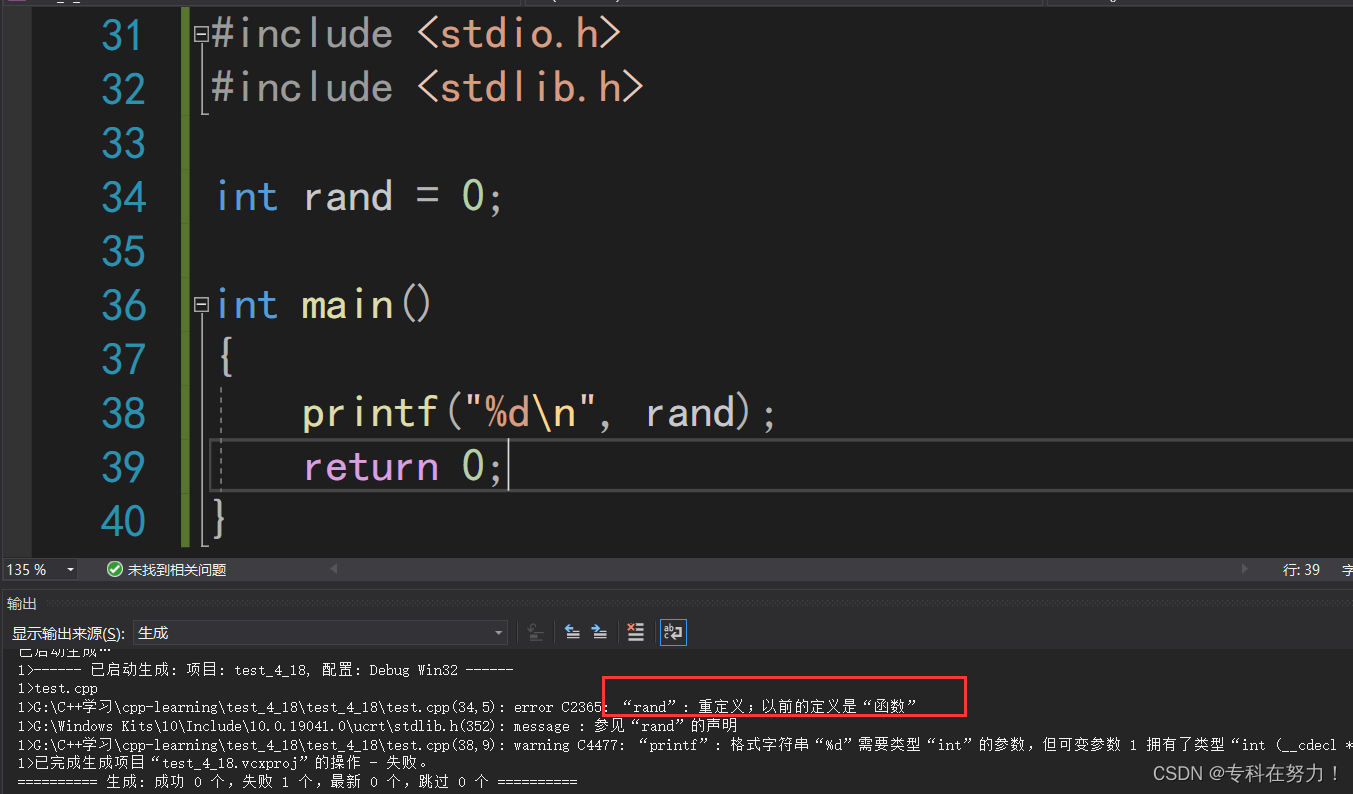Click the '已完成生成项目' failed output line

223,764
